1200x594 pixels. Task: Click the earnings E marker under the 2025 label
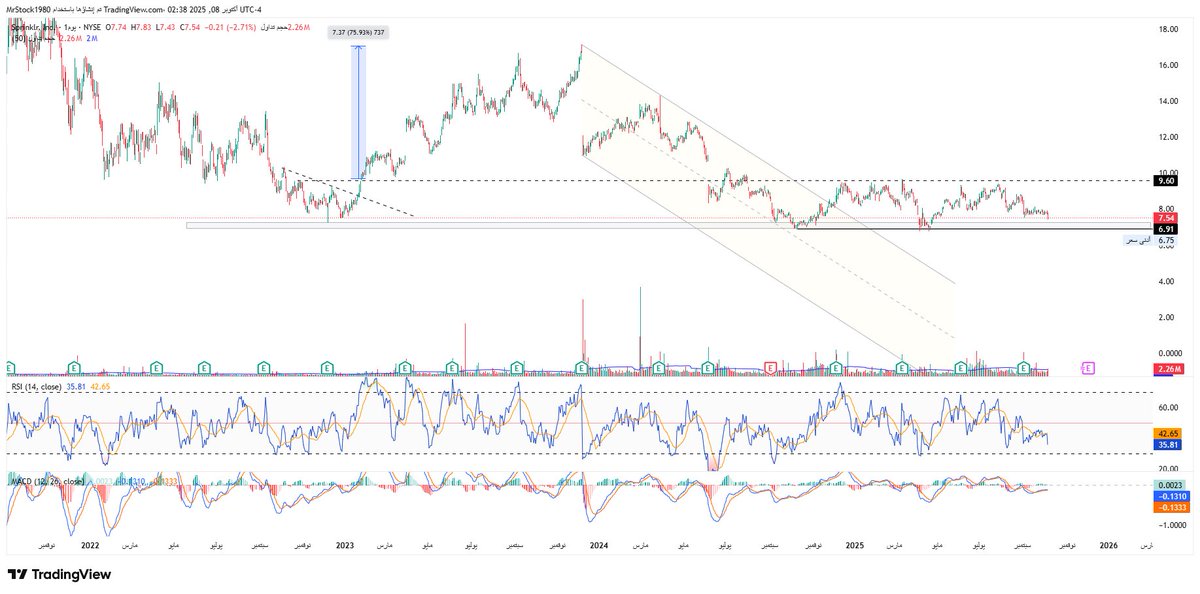(x=835, y=368)
